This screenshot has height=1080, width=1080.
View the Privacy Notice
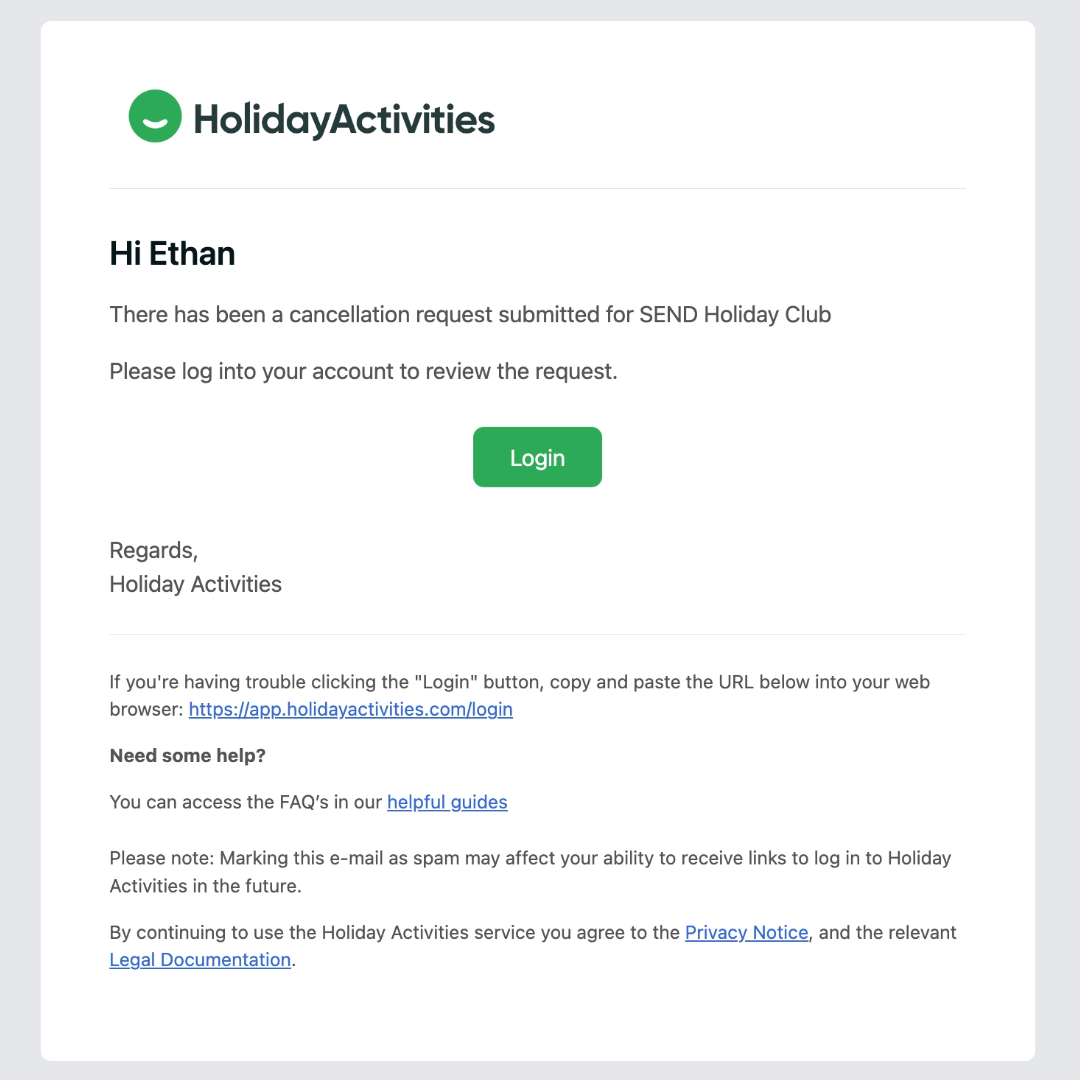click(746, 932)
